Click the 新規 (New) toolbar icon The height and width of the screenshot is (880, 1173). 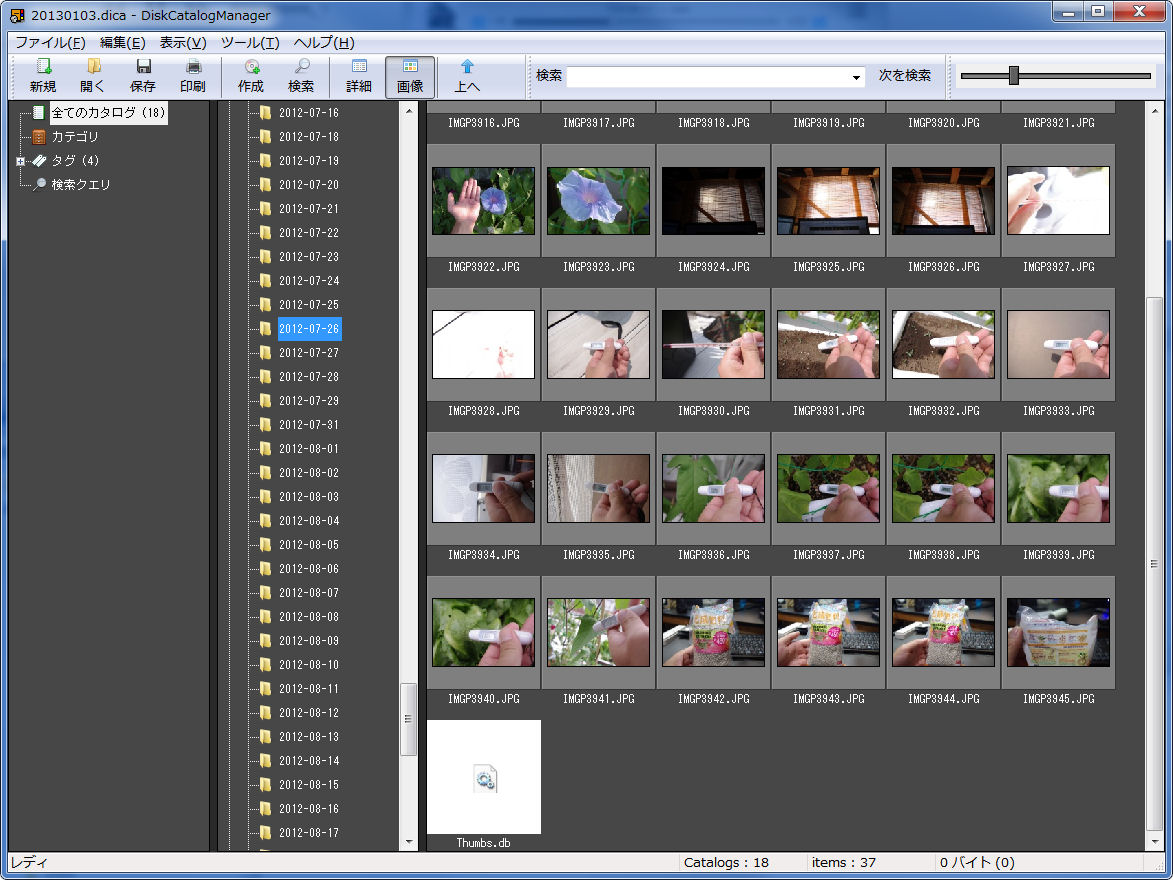(x=43, y=67)
